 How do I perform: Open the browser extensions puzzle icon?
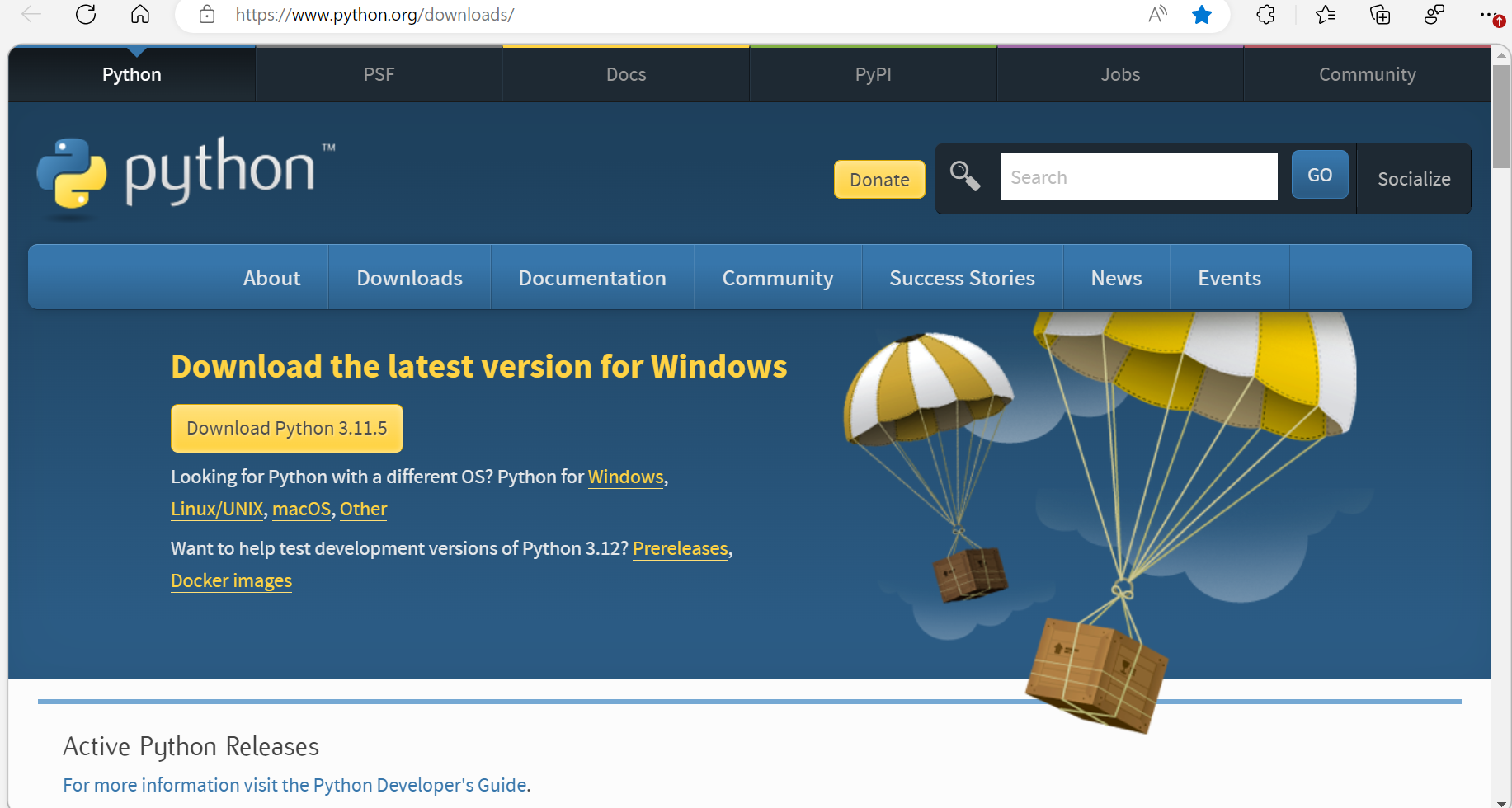tap(1265, 14)
